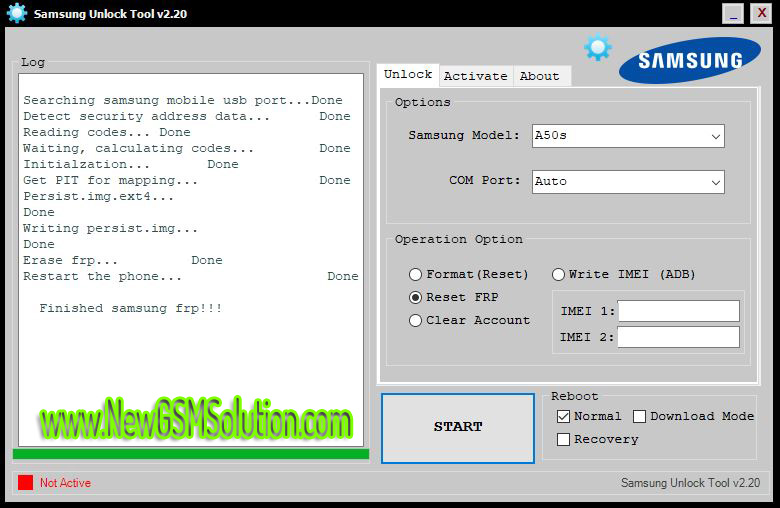Screen dimensions: 780x508
Task: Click the IMEI 1 input field
Action: coord(679,311)
